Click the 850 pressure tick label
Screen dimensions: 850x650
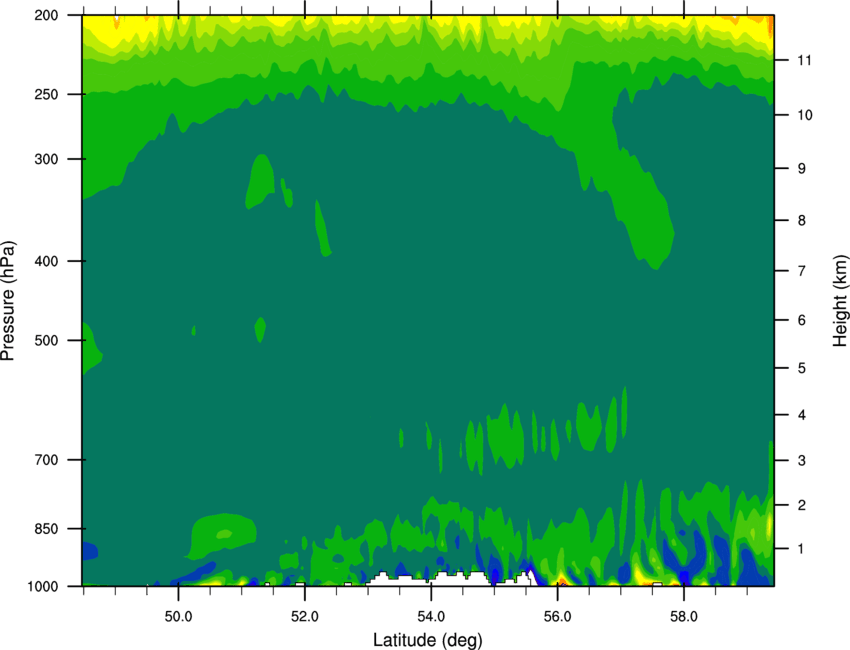point(46,529)
